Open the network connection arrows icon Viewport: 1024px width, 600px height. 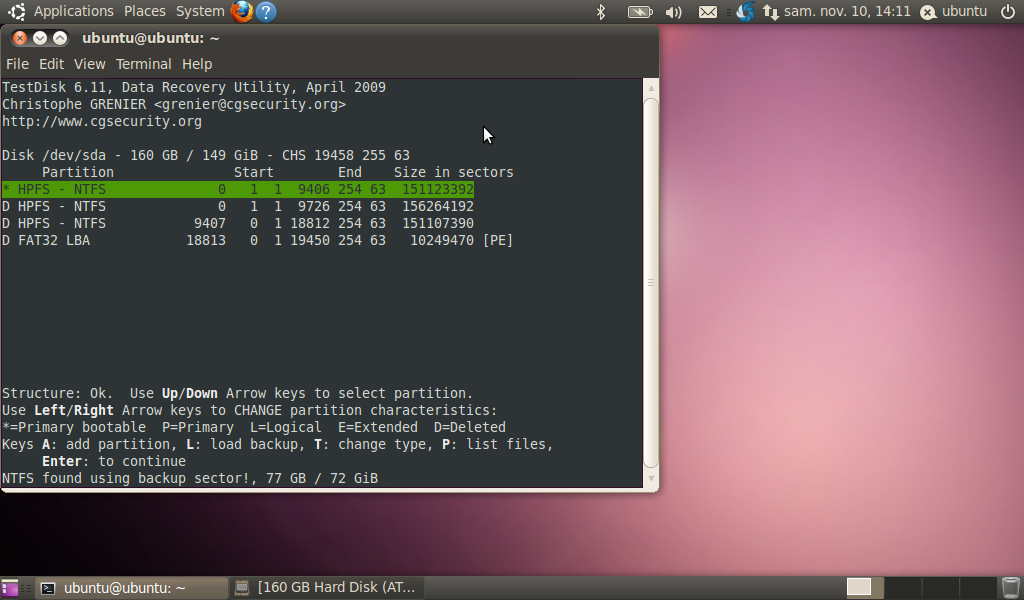[x=771, y=12]
